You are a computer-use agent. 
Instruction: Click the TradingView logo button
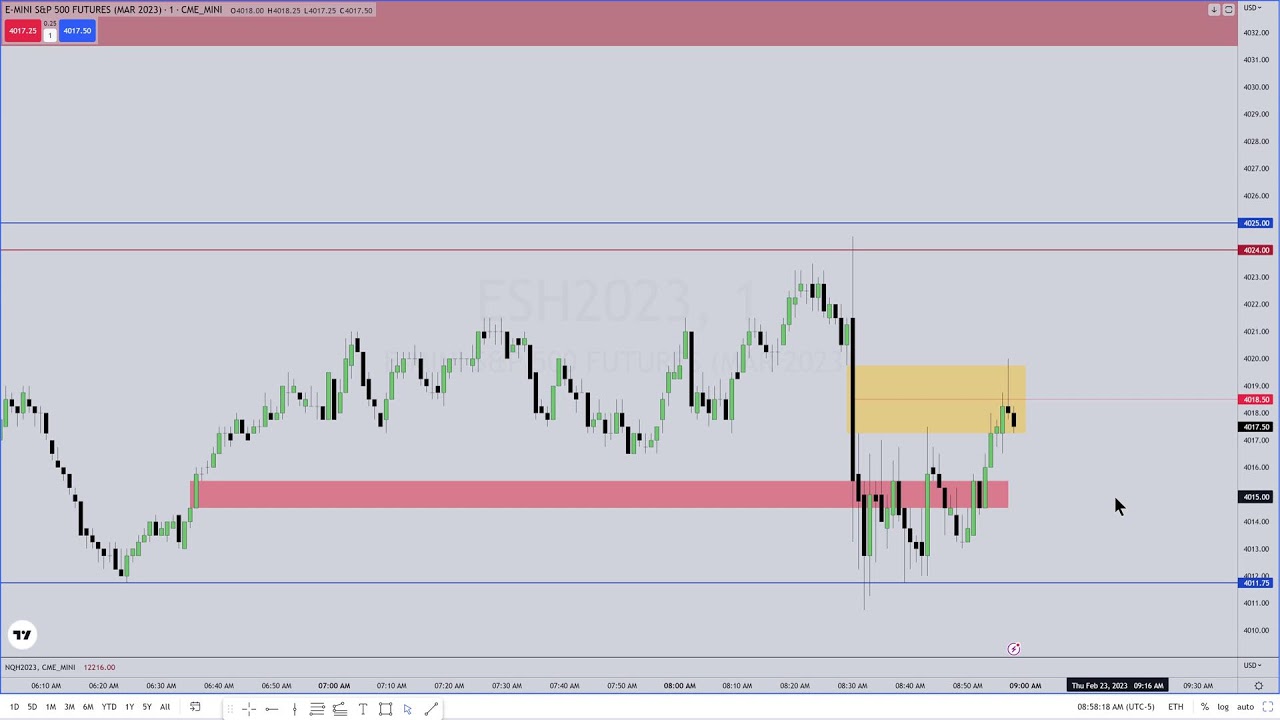[x=22, y=635]
